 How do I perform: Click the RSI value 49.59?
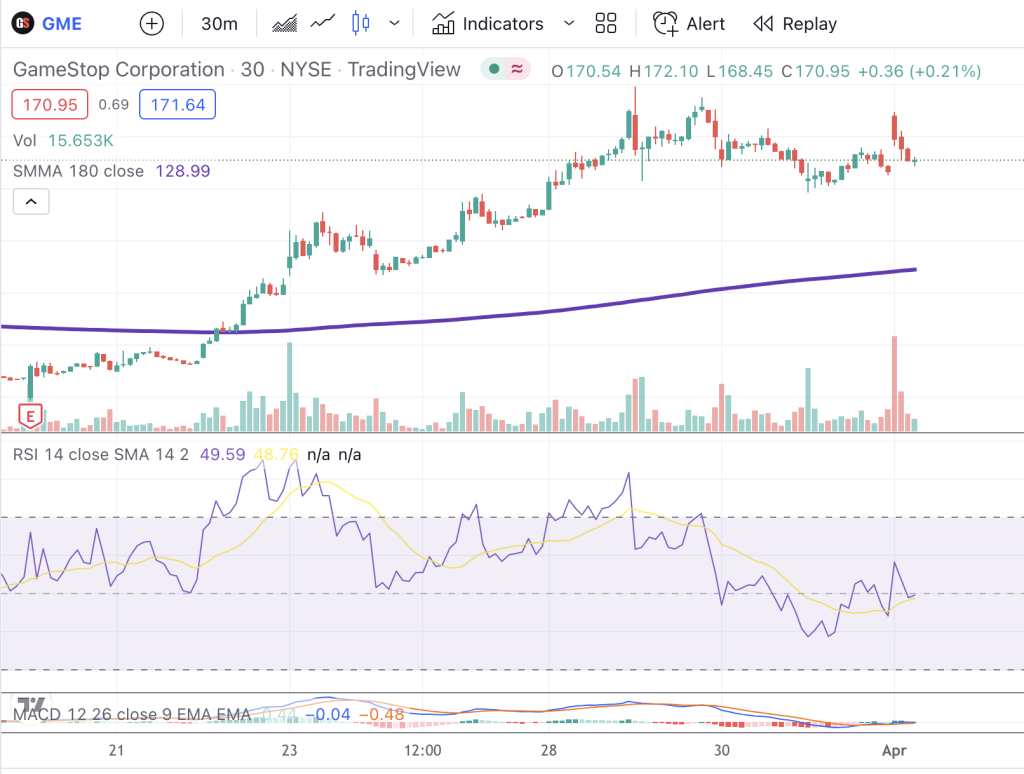223,455
